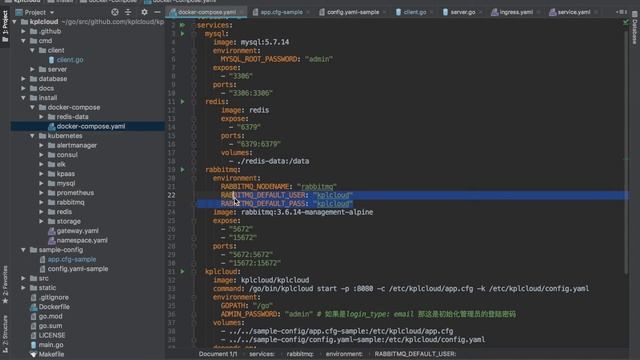The width and height of the screenshot is (640, 360).
Task: Click the editor vertical scrollbar
Action: pyautogui.click(x=626, y=151)
